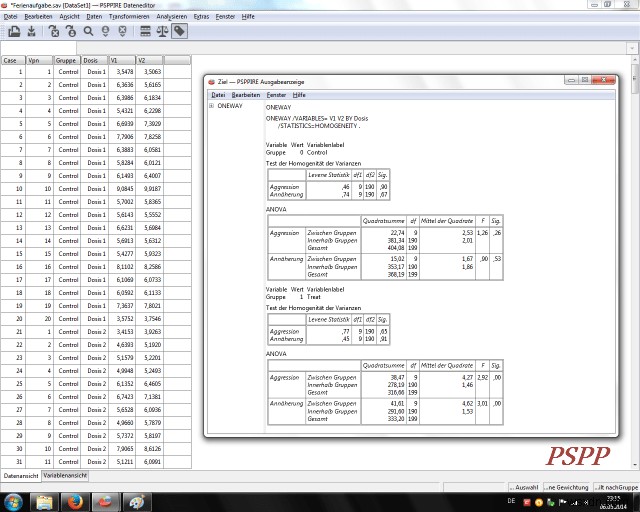
Task: Open Fenster menu in output viewer
Action: pyautogui.click(x=276, y=95)
